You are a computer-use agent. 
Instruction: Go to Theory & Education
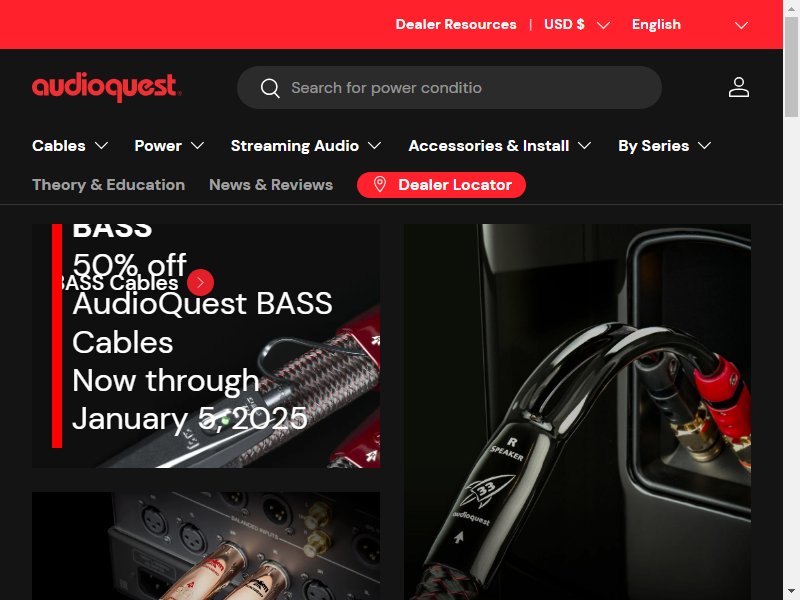109,185
